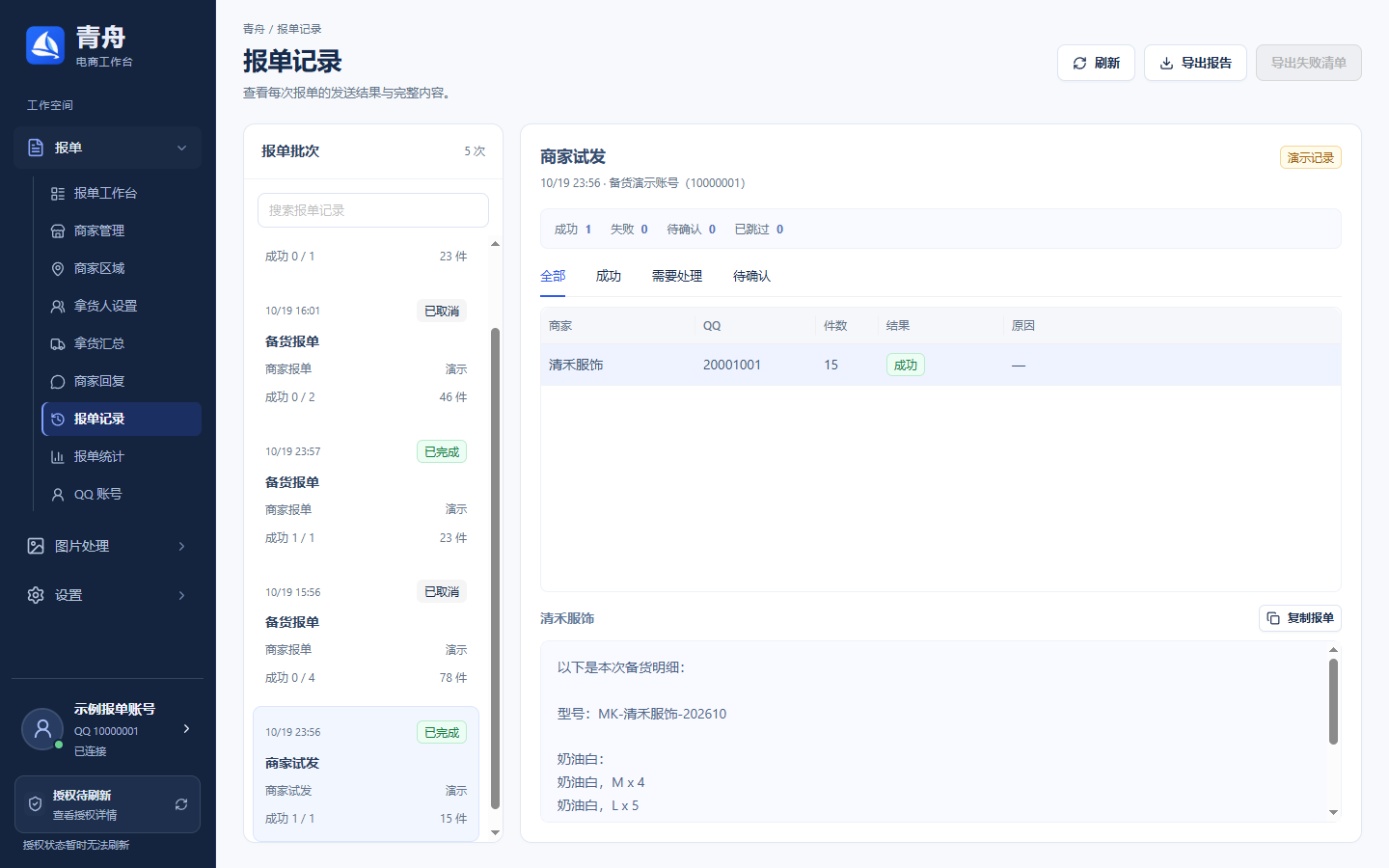
Task: Click the 报单记录 history clock icon
Action: point(58,419)
